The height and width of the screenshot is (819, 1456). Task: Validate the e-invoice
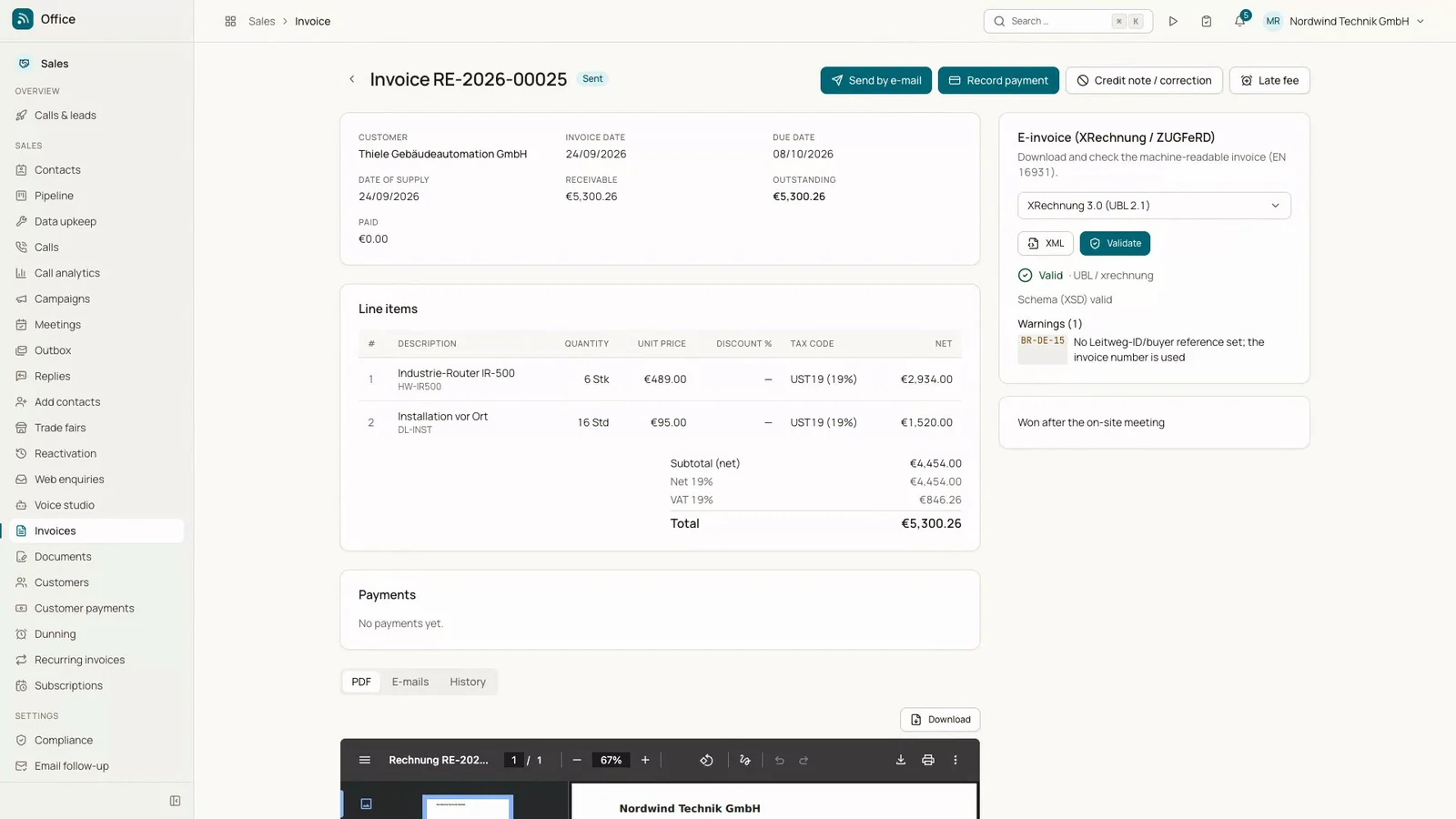coord(1115,243)
